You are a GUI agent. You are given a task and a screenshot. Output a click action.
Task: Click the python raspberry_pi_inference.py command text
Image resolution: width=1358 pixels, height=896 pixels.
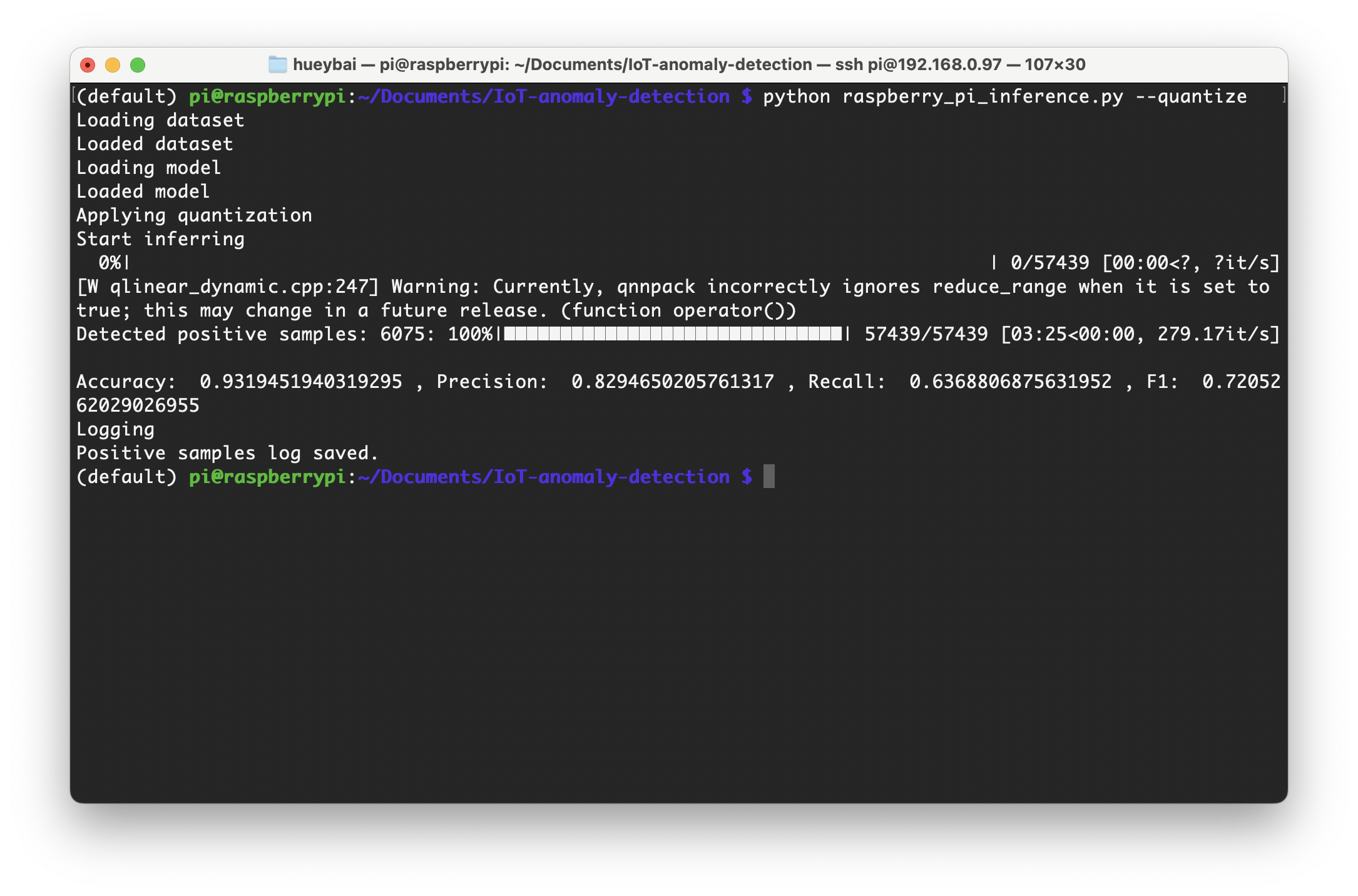(942, 96)
